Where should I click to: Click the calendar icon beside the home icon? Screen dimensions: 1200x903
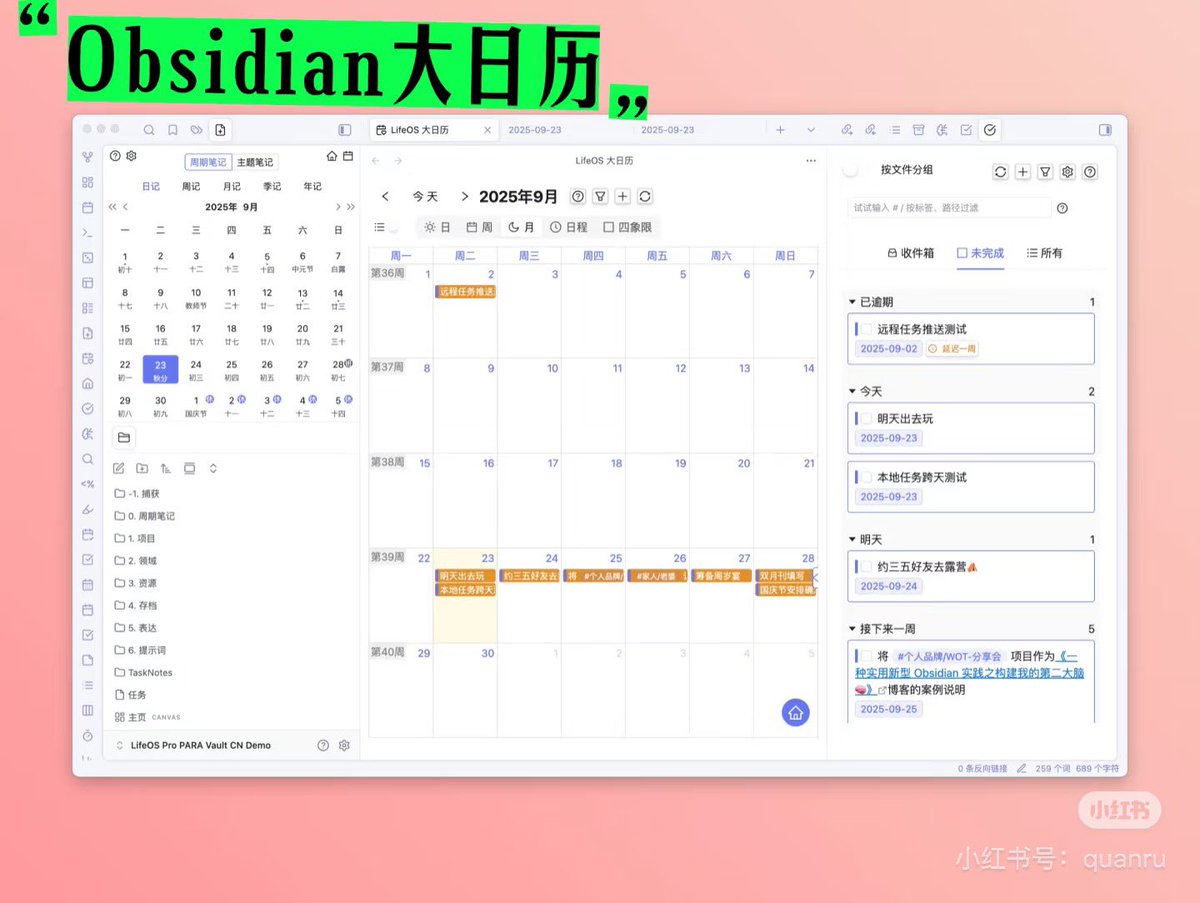pyautogui.click(x=348, y=156)
